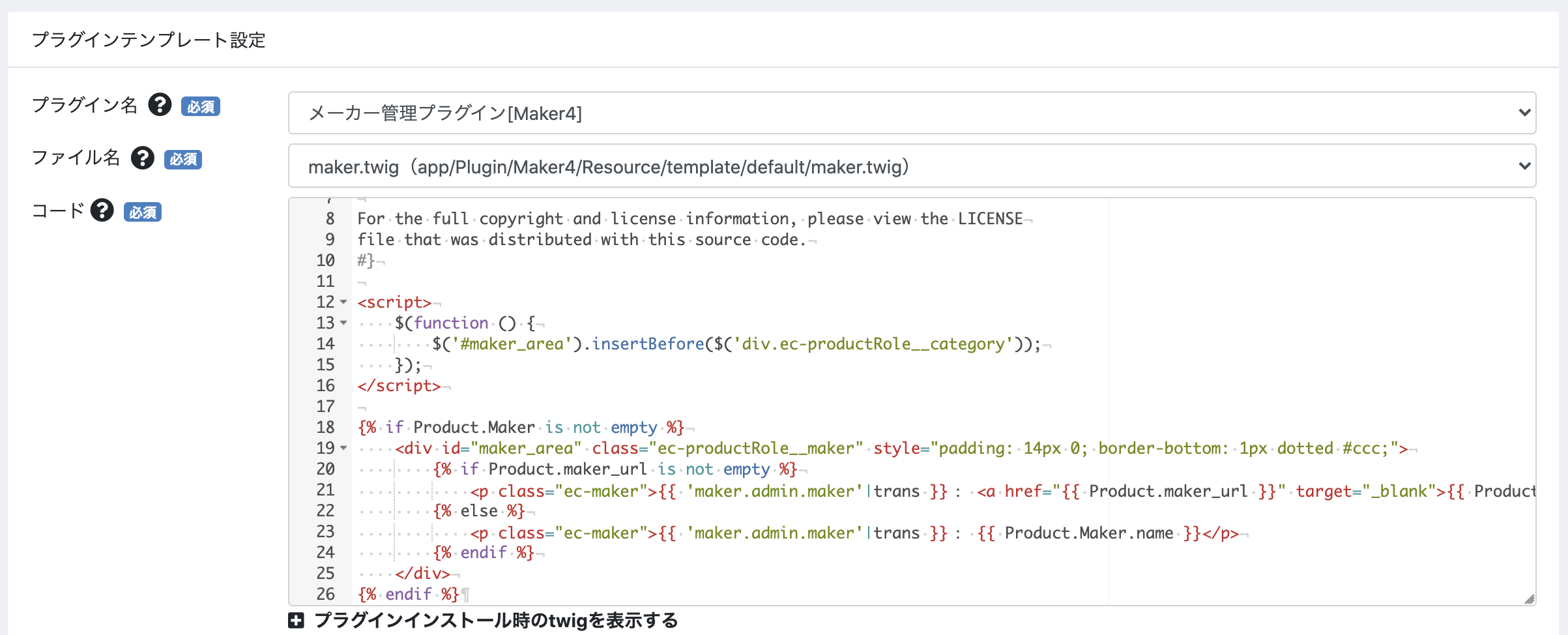
Task: Collapse the div fold at line 19
Action: (343, 448)
